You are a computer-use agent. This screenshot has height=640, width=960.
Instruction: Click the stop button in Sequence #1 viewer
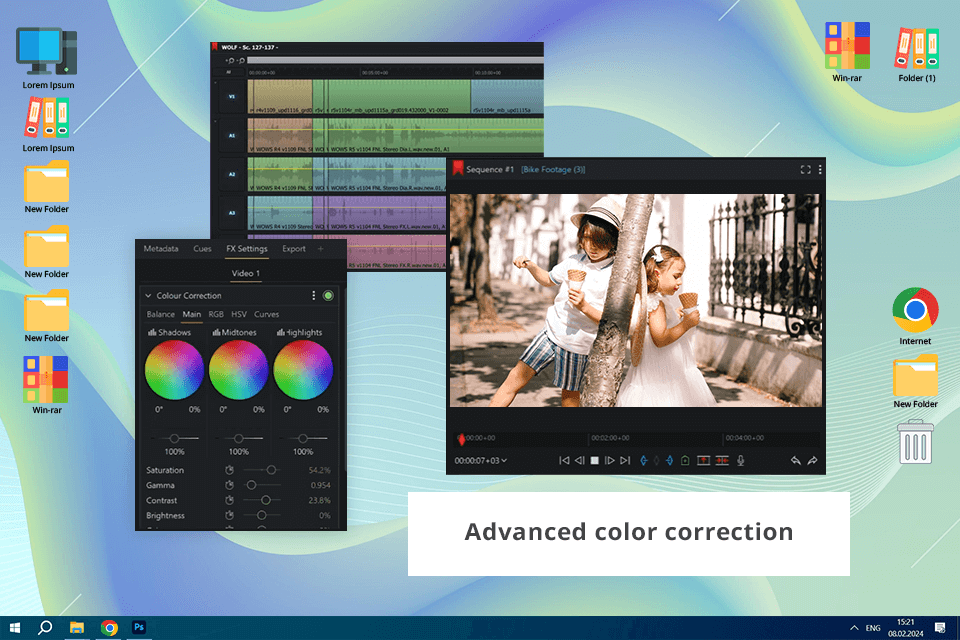(x=594, y=461)
